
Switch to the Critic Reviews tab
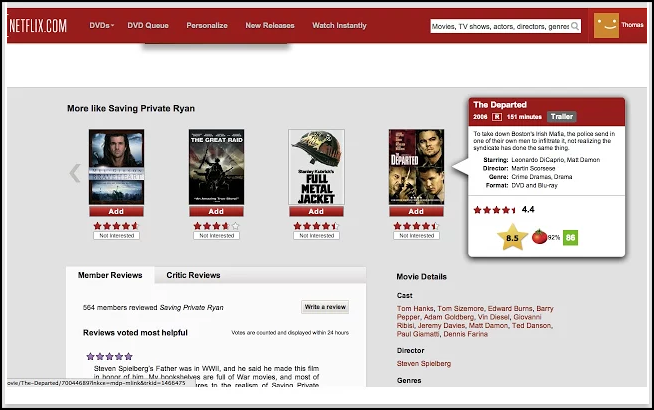click(193, 275)
